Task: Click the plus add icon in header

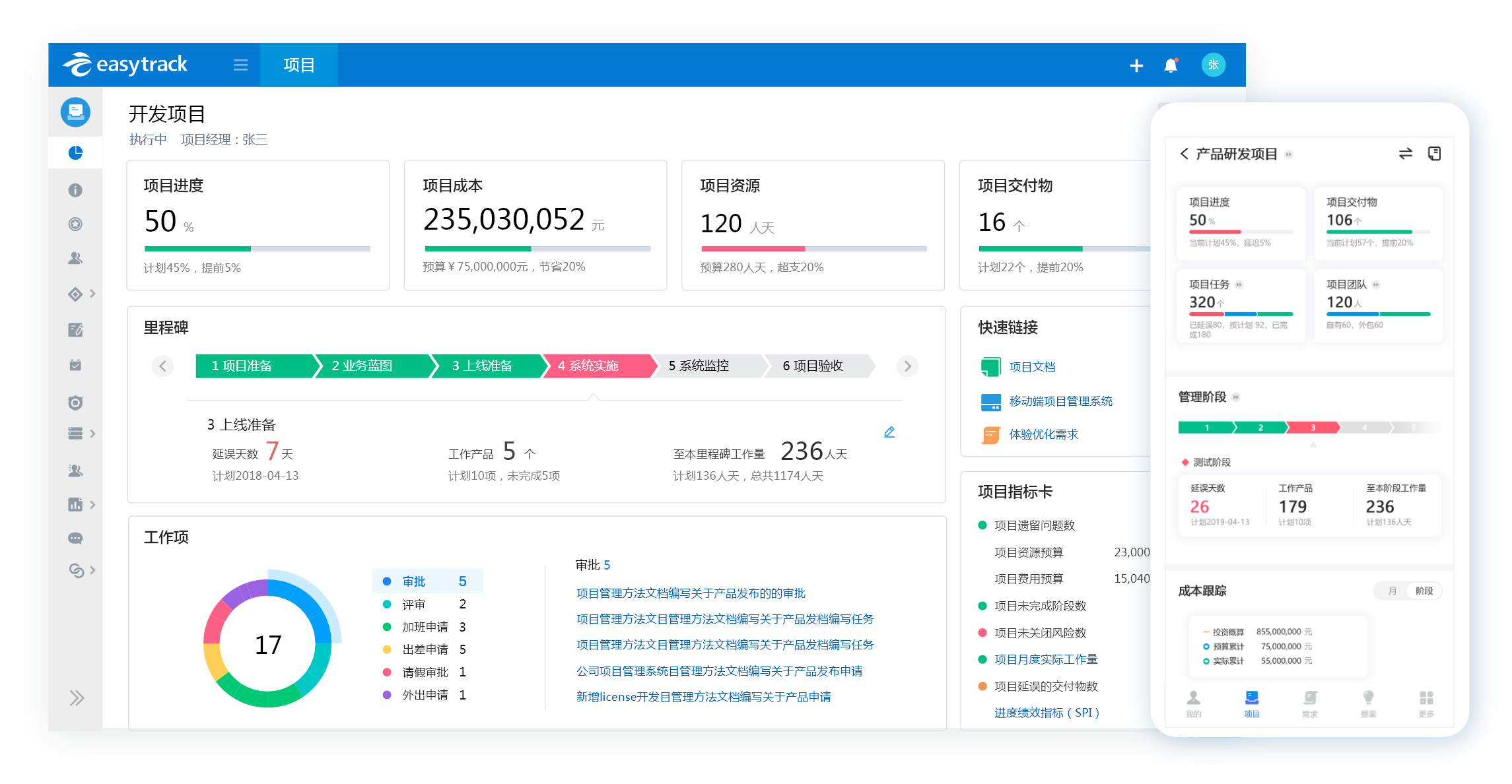Action: point(1136,65)
